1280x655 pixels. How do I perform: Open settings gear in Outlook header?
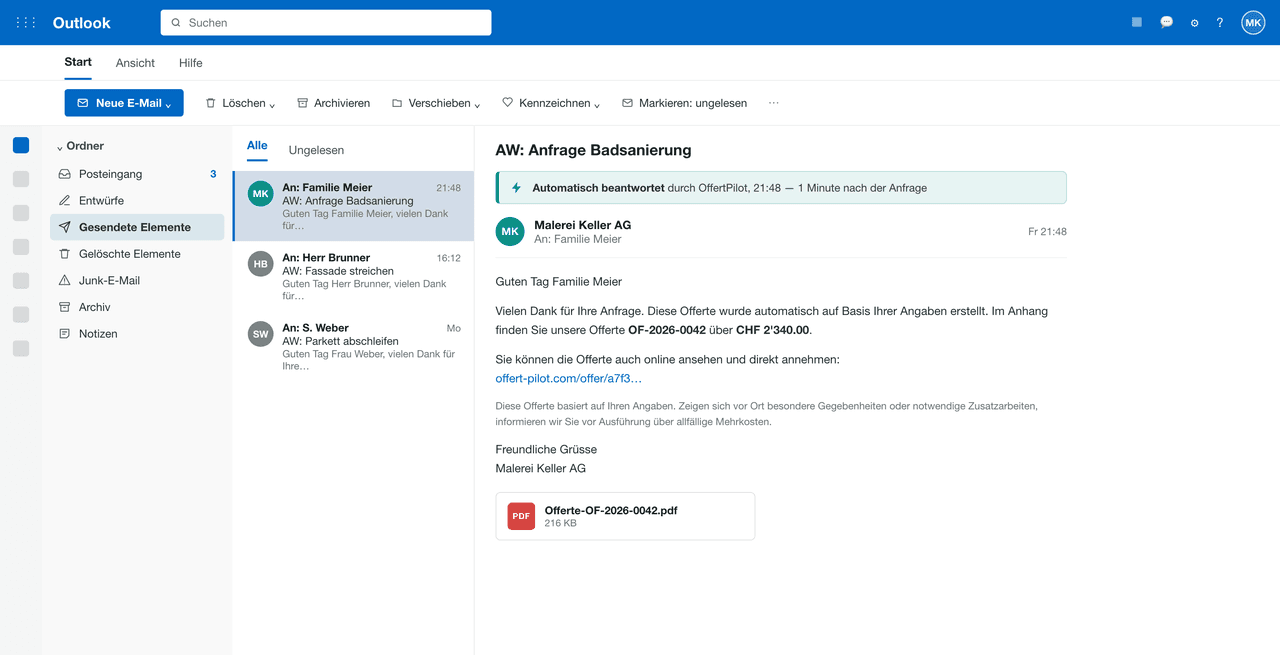pyautogui.click(x=1194, y=22)
